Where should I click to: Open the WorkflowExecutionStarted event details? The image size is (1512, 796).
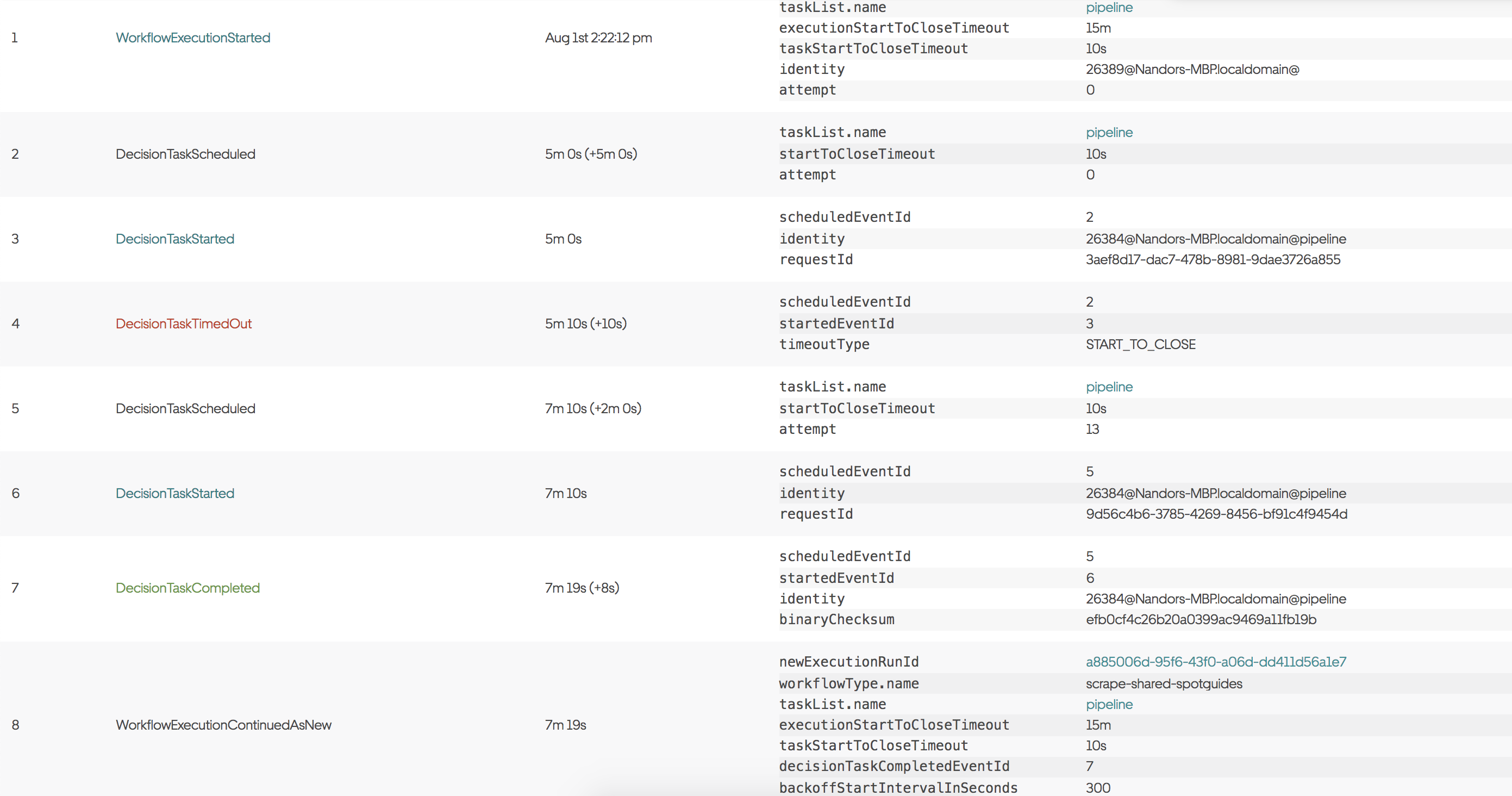[x=192, y=38]
